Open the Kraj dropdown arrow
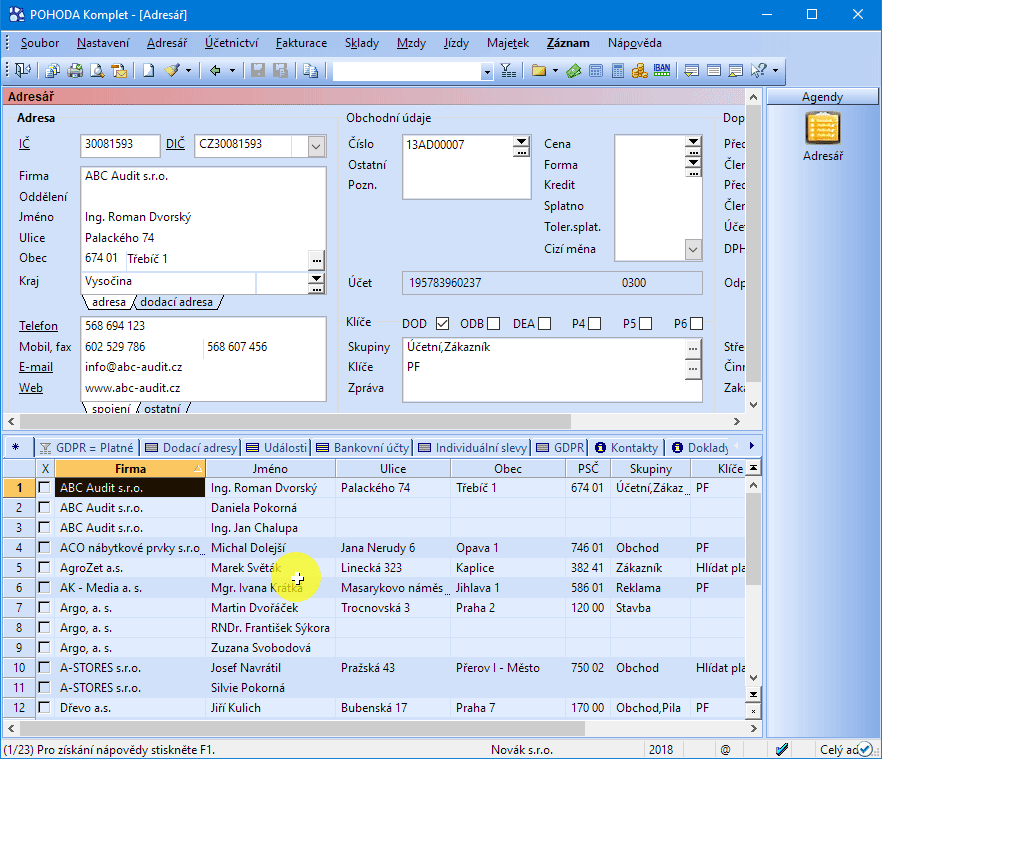 pos(316,278)
